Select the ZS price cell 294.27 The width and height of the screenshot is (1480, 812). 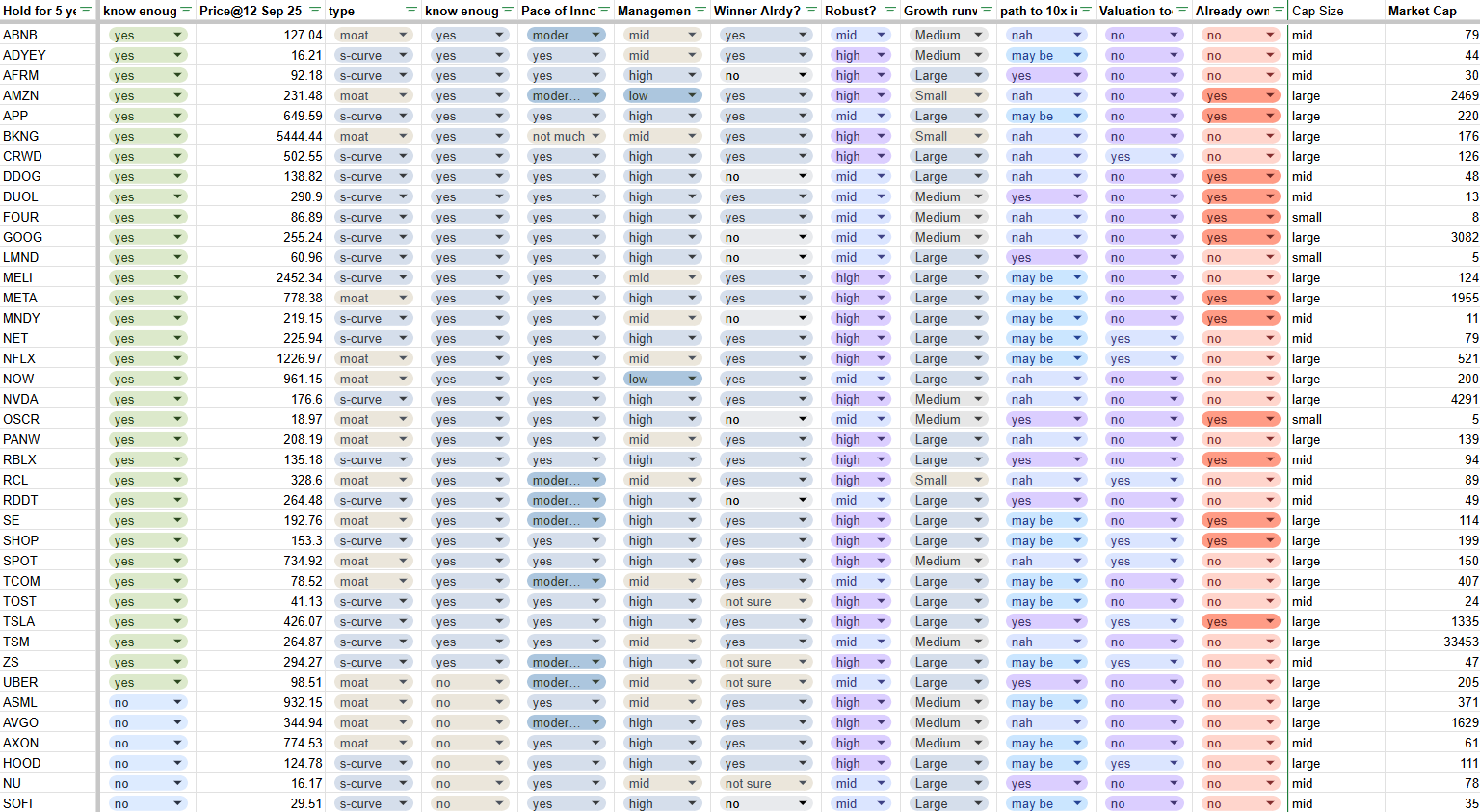(260, 662)
